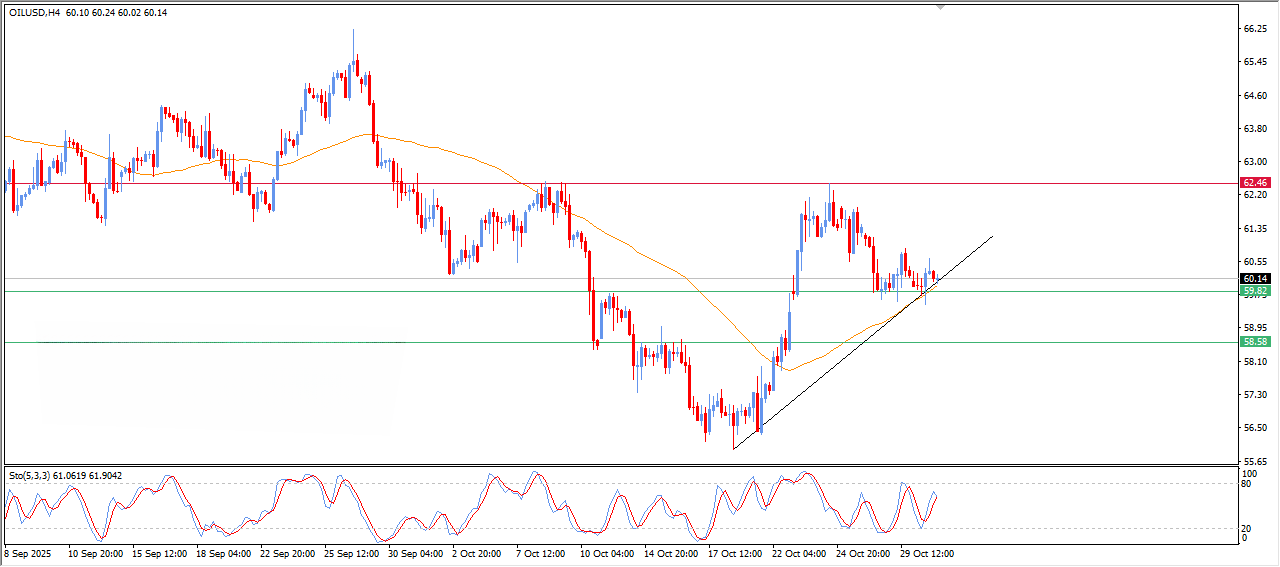Screen dimensions: 1280x567
Task: Click the red 62.46 price tag
Action: pos(1254,183)
